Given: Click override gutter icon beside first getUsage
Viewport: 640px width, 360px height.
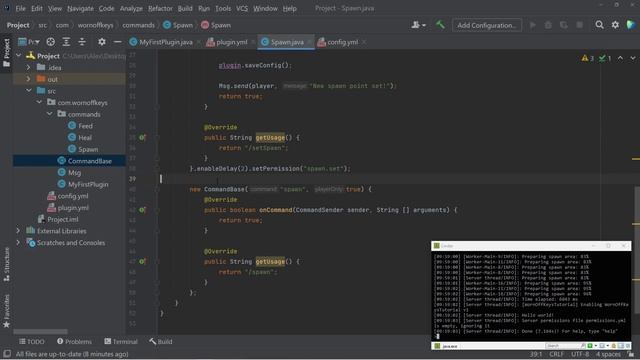Looking at the screenshot, I should 142,138.
